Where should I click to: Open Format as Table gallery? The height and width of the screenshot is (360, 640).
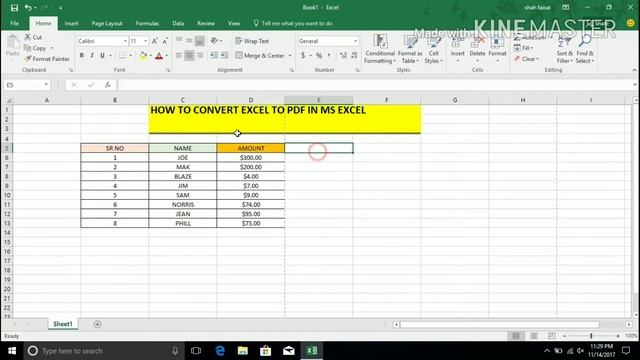[410, 49]
